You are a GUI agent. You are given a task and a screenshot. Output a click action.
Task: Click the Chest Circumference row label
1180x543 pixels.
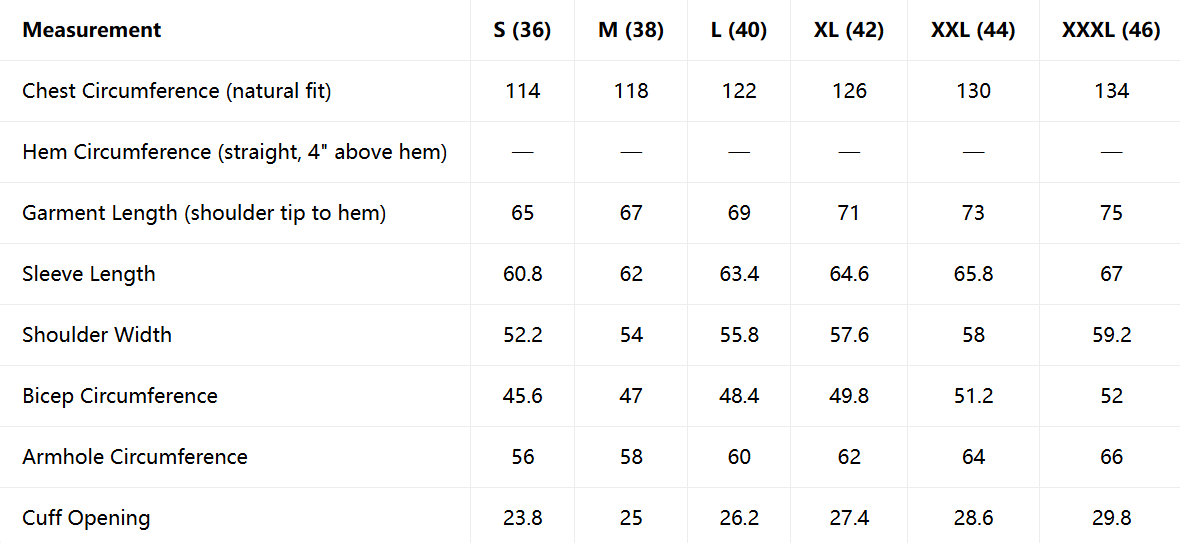click(x=177, y=91)
